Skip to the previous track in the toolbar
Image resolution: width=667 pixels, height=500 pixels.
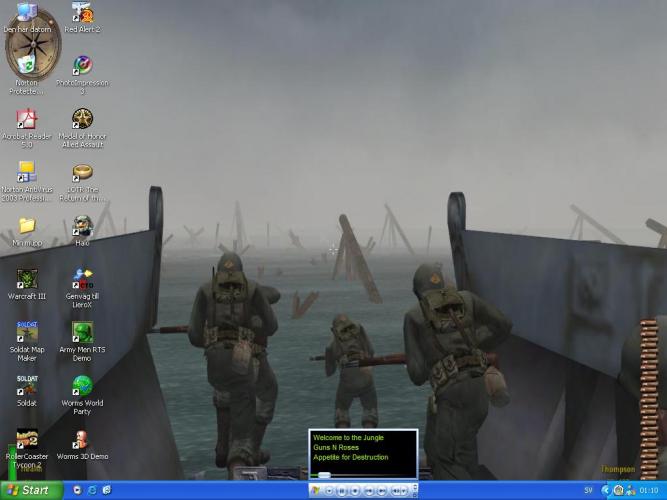click(369, 491)
